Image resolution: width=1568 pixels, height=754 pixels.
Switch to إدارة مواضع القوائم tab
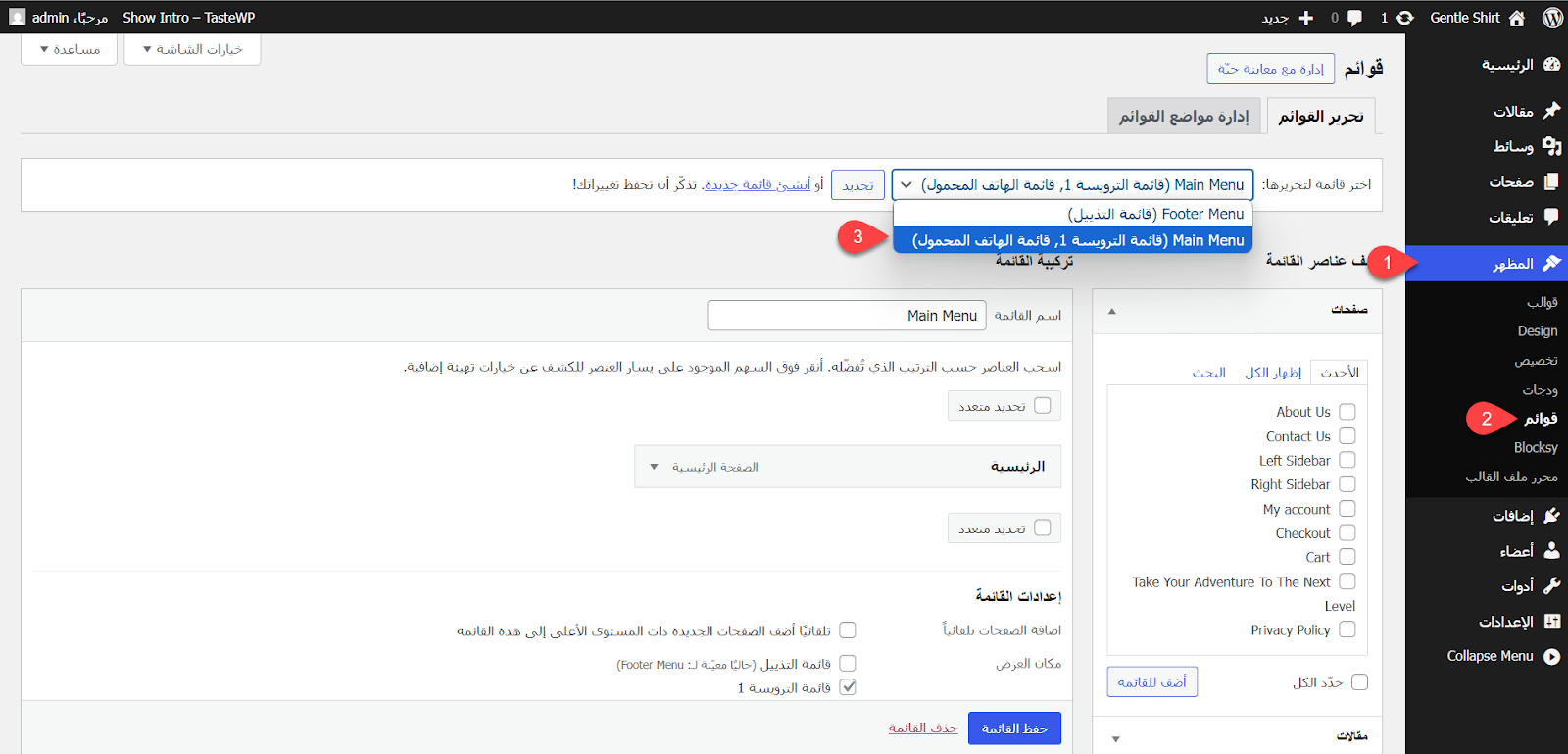pyautogui.click(x=1184, y=116)
